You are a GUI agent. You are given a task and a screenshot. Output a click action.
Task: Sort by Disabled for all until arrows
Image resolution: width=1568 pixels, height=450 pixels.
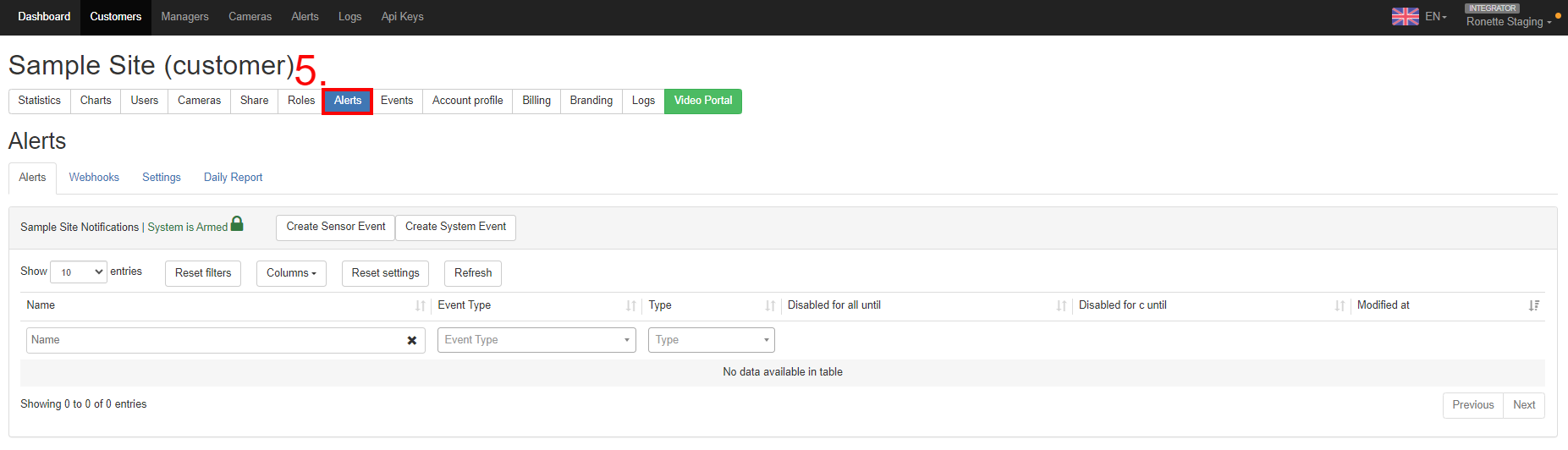click(1061, 306)
